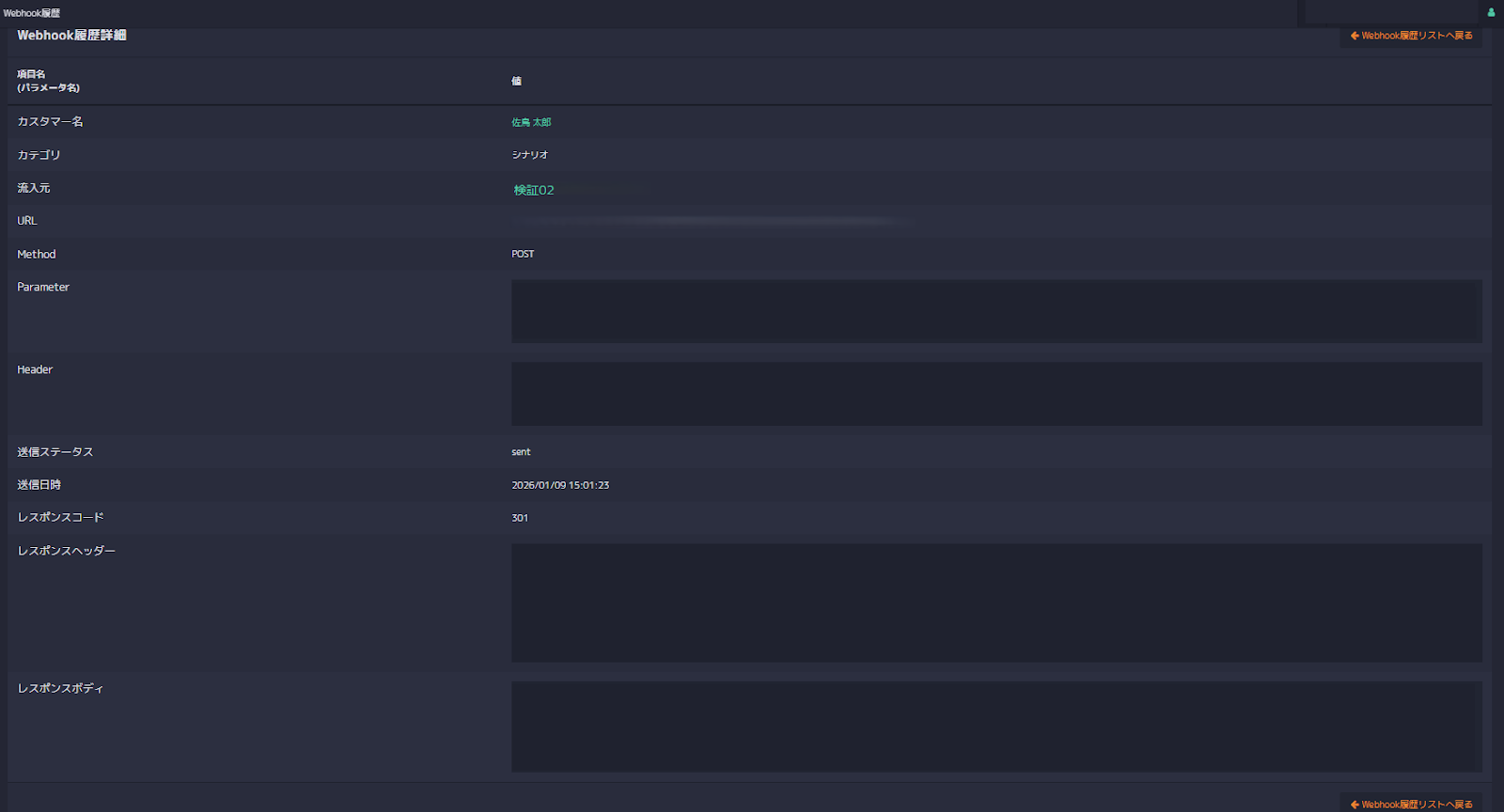Click inside the Header text box
The image size is (1504, 812).
pos(996,394)
